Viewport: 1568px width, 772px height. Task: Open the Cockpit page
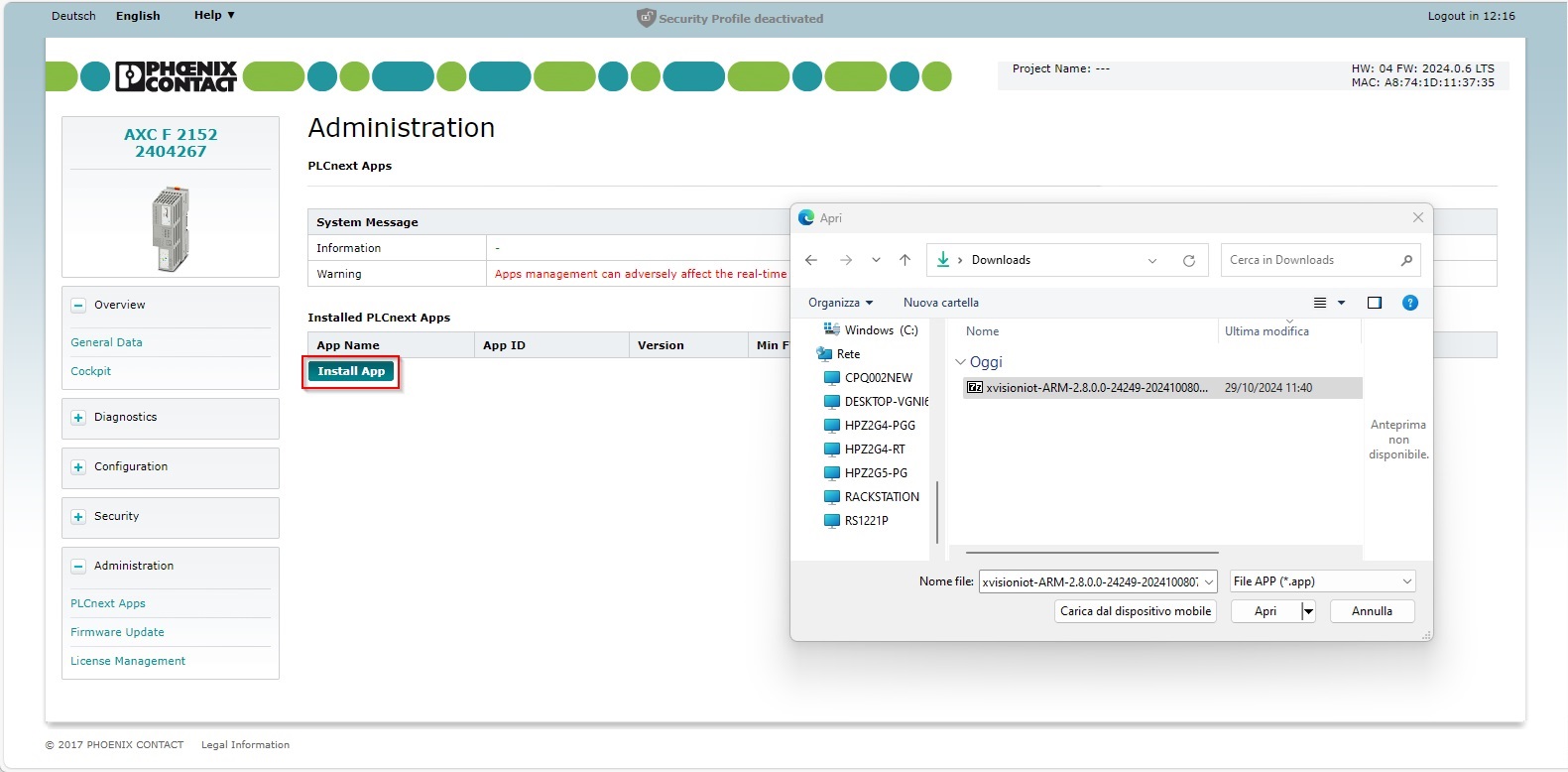pos(90,371)
